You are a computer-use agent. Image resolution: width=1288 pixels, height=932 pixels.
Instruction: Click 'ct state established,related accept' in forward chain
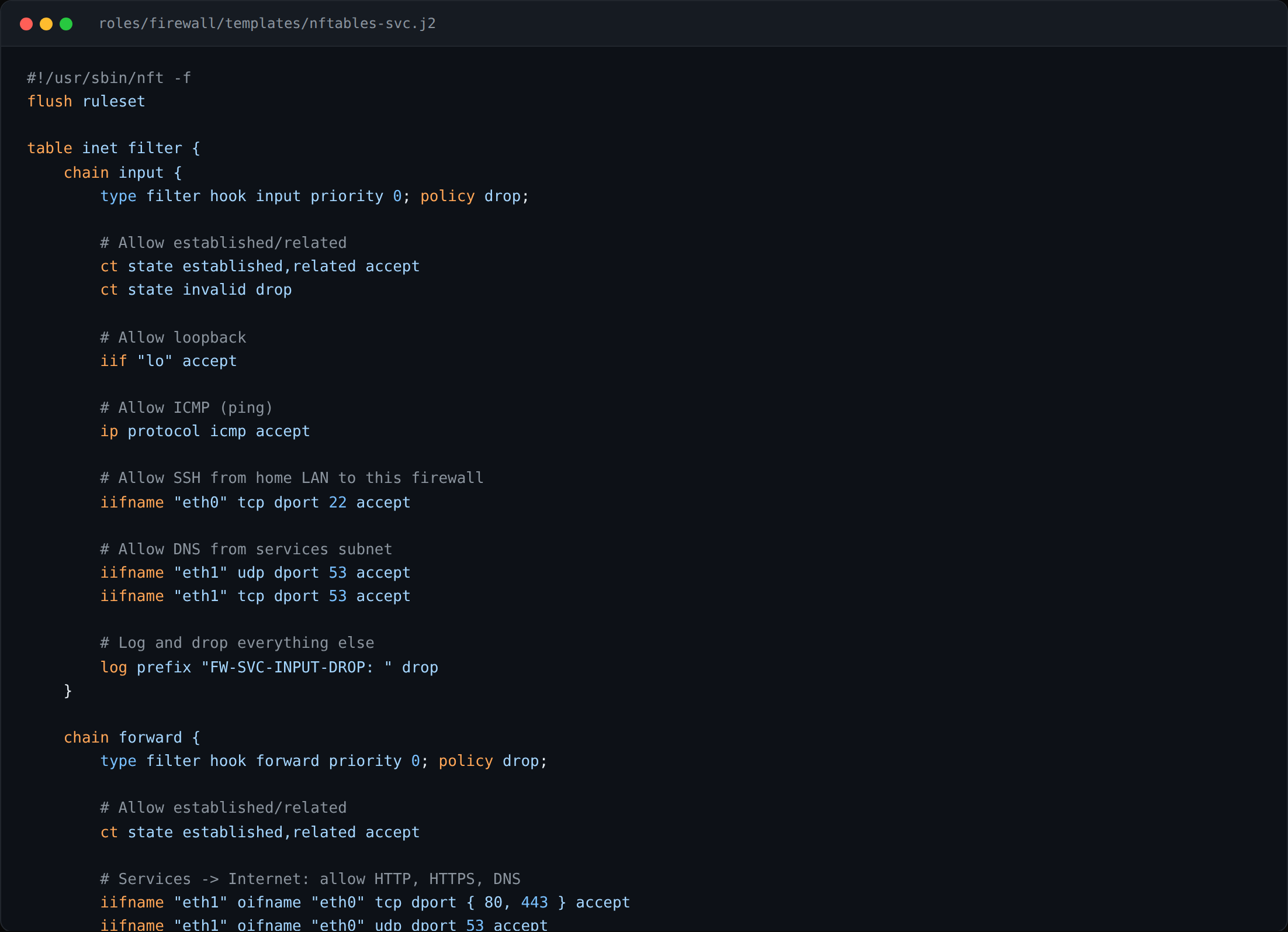click(x=260, y=833)
